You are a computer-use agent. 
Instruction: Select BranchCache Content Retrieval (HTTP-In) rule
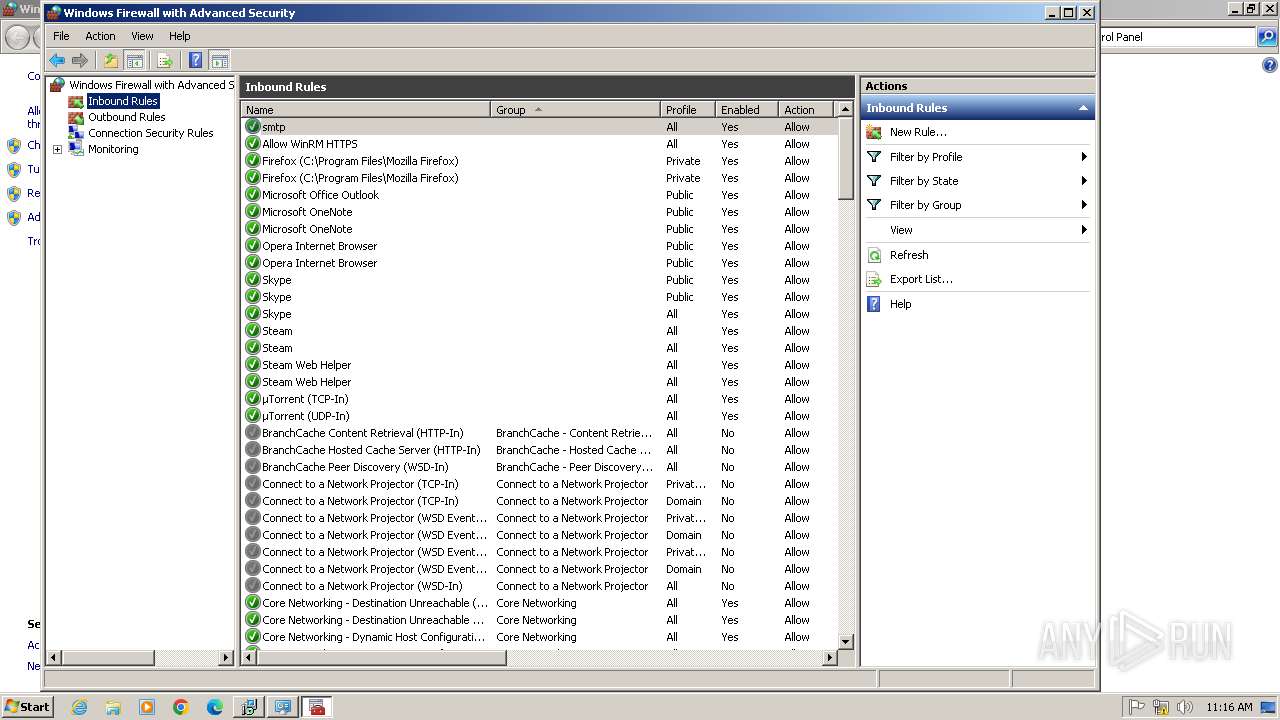(x=539, y=433)
